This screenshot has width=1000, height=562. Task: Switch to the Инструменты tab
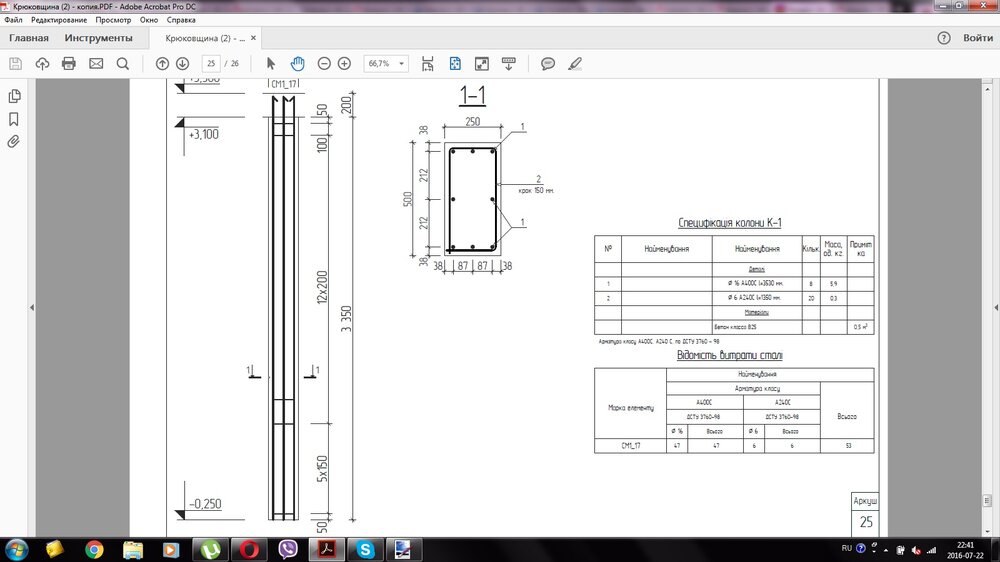click(98, 38)
